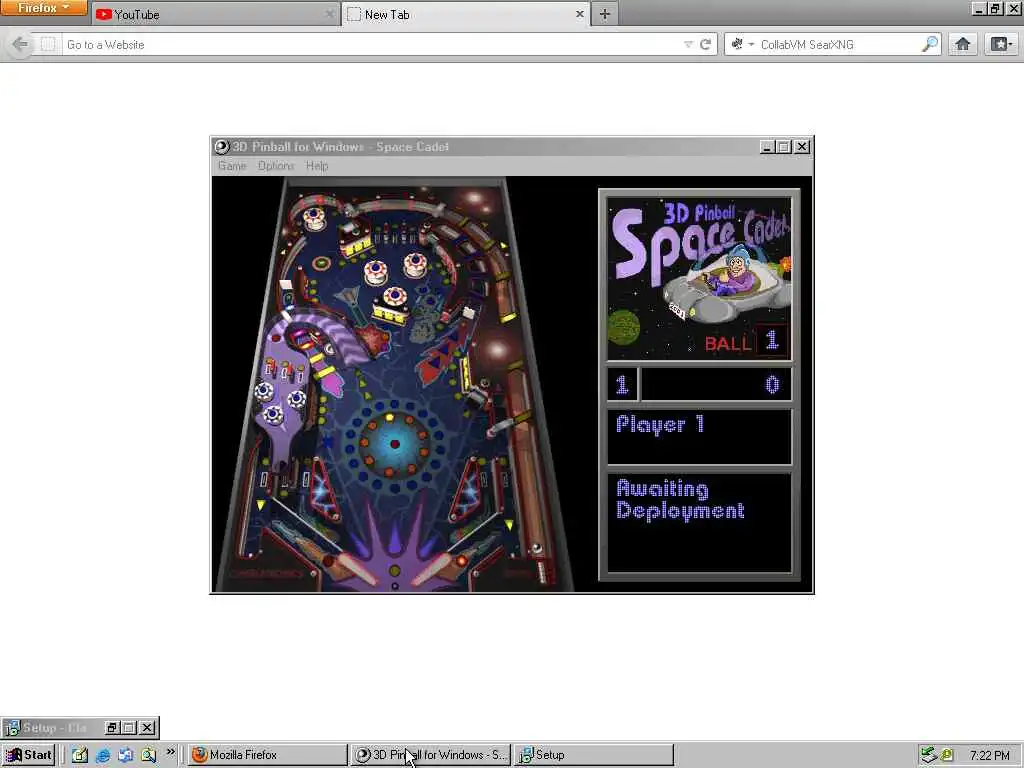Switch to 3D Pinball taskbar button
Image resolution: width=1024 pixels, height=768 pixels.
click(430, 755)
